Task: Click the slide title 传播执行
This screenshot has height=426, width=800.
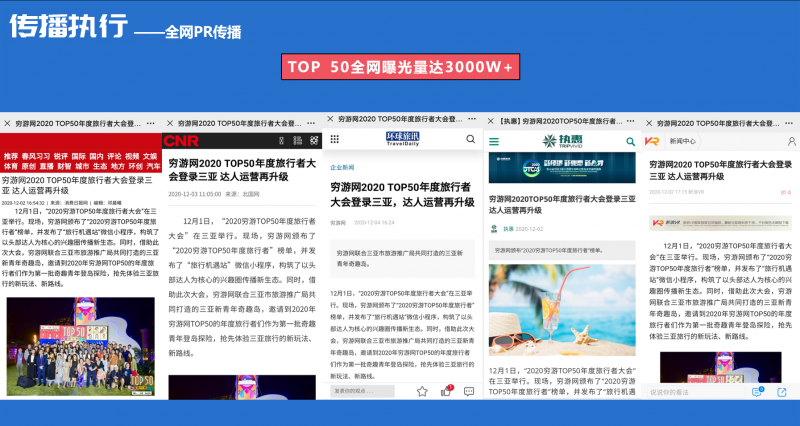Action: coord(68,26)
